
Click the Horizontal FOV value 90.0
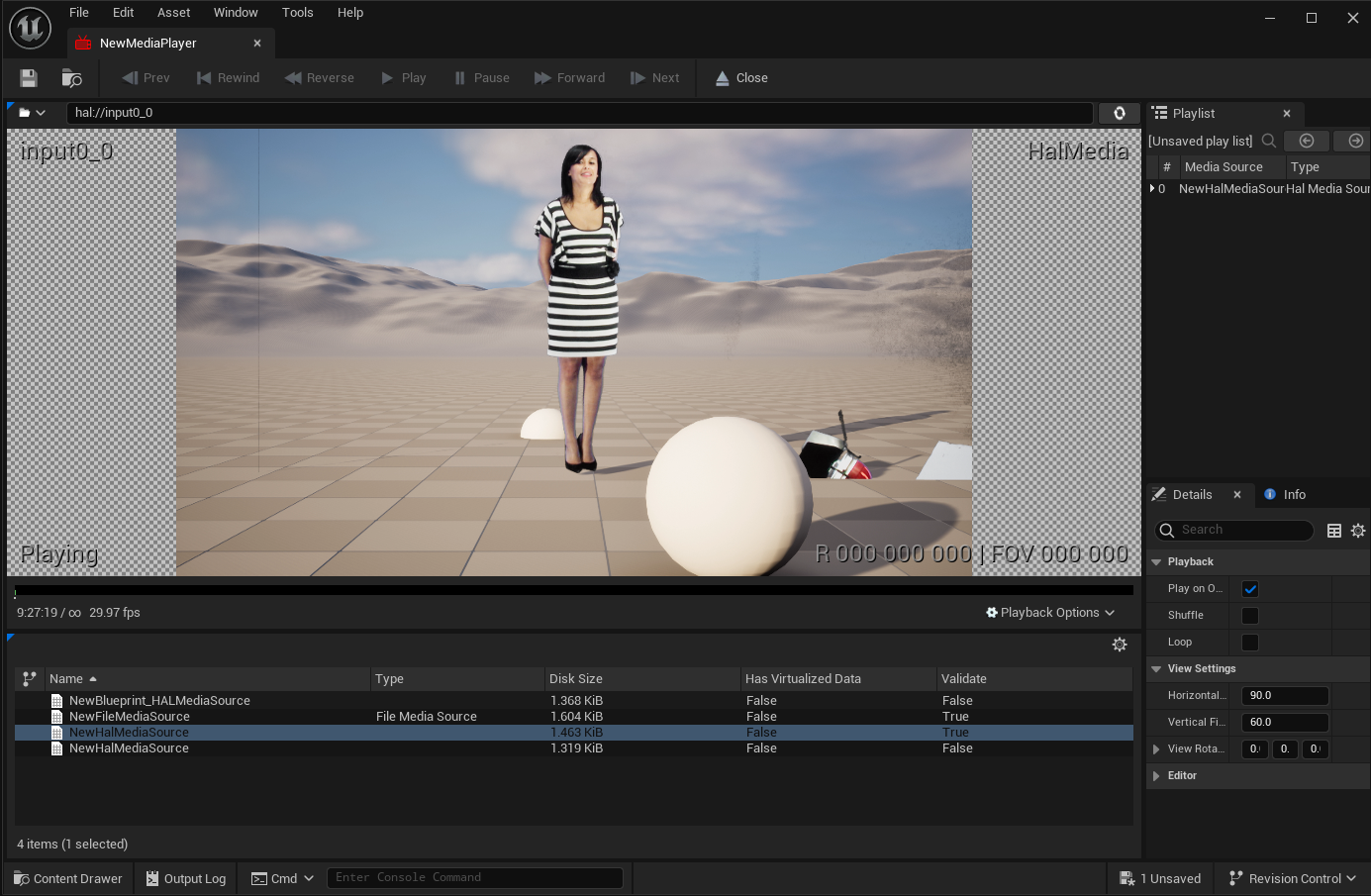point(1285,696)
